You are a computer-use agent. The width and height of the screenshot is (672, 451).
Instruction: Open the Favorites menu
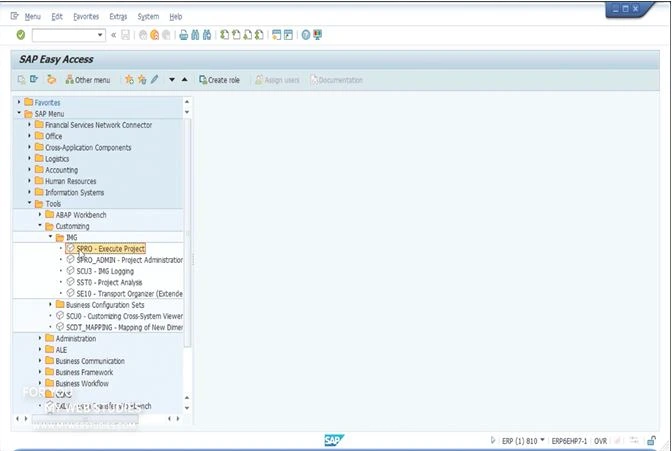(86, 17)
